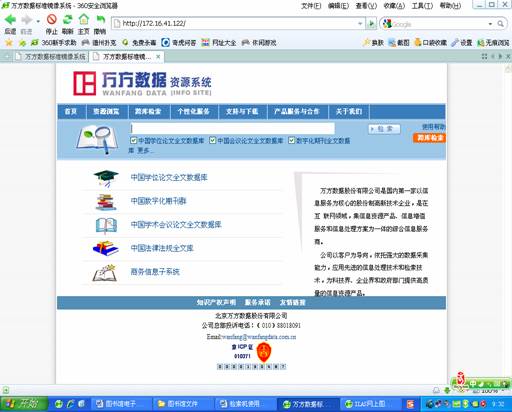Expand the address bar history dropdown
Image resolution: width=512 pixels, height=412 pixels.
(360, 24)
